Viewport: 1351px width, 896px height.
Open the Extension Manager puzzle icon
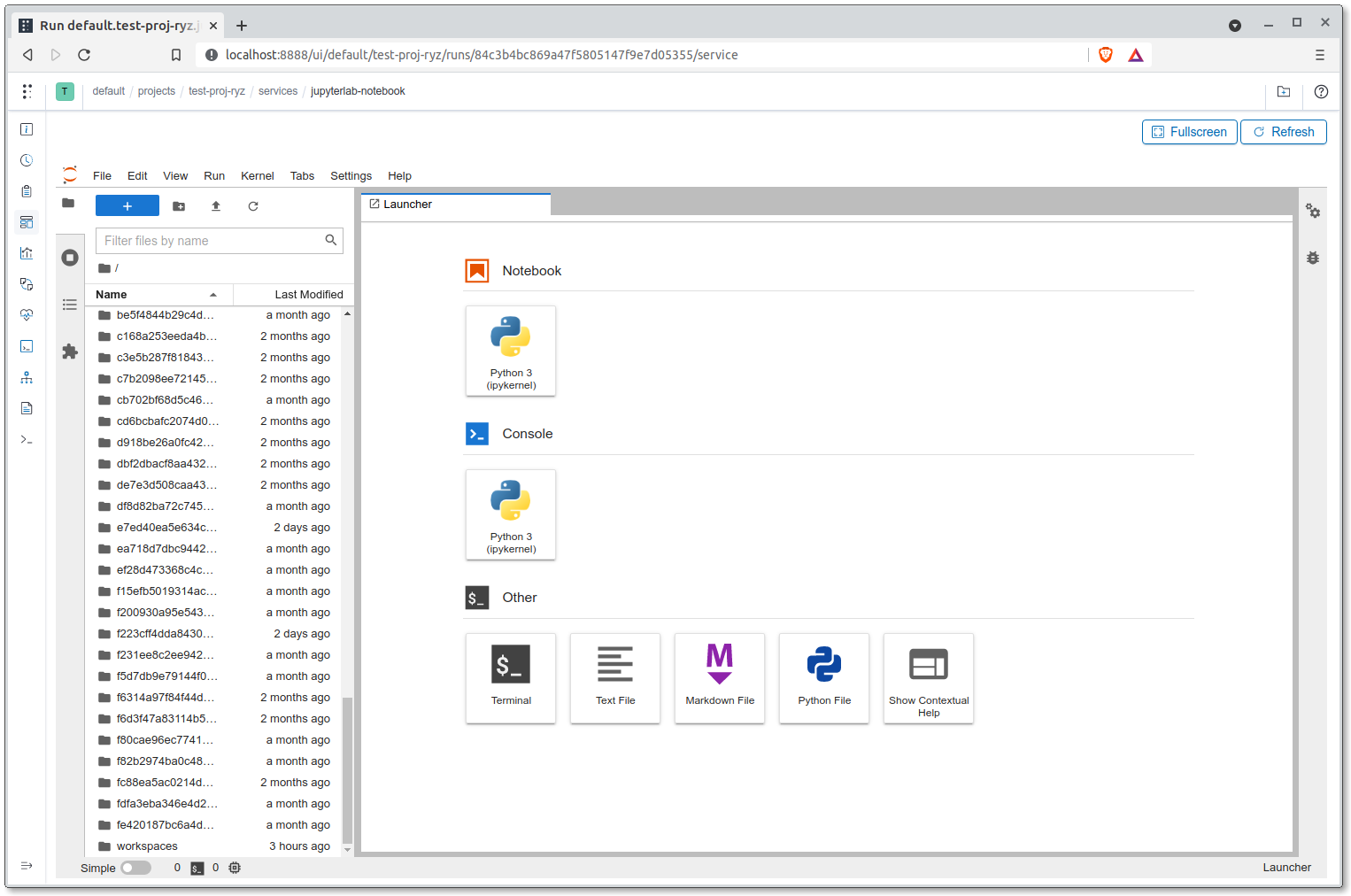tap(70, 351)
